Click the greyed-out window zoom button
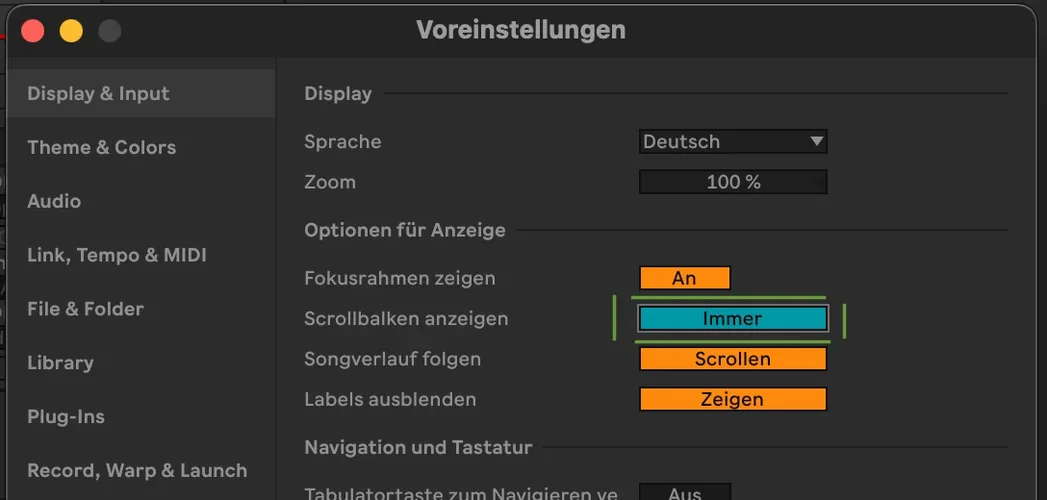The image size is (1047, 500). pos(109,31)
